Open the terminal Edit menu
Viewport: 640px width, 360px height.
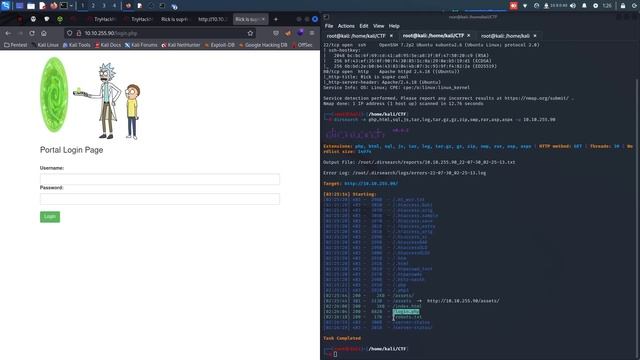(364, 26)
